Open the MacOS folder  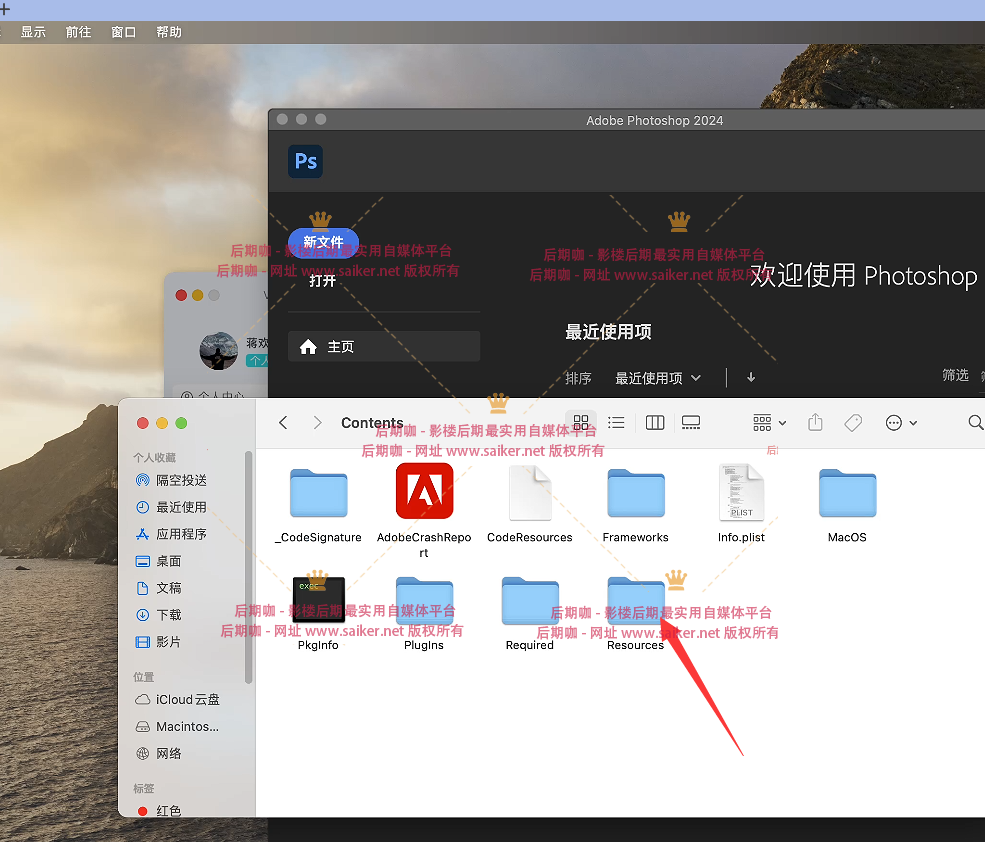[x=847, y=493]
